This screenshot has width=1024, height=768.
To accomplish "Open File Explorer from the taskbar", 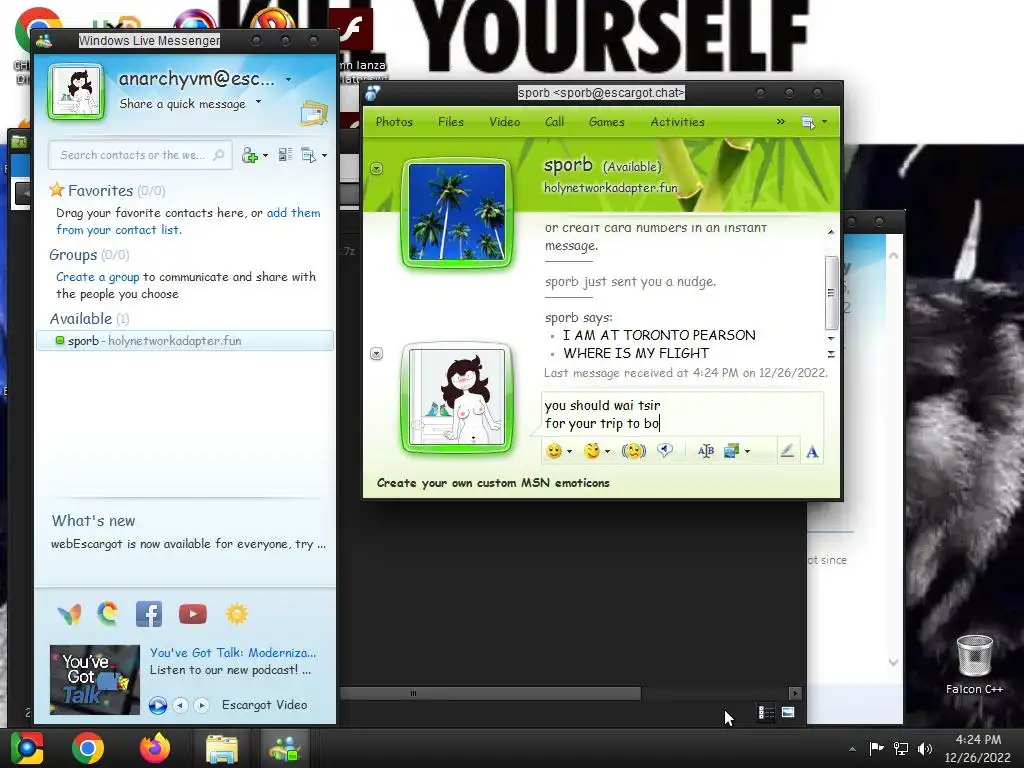I will click(x=222, y=748).
